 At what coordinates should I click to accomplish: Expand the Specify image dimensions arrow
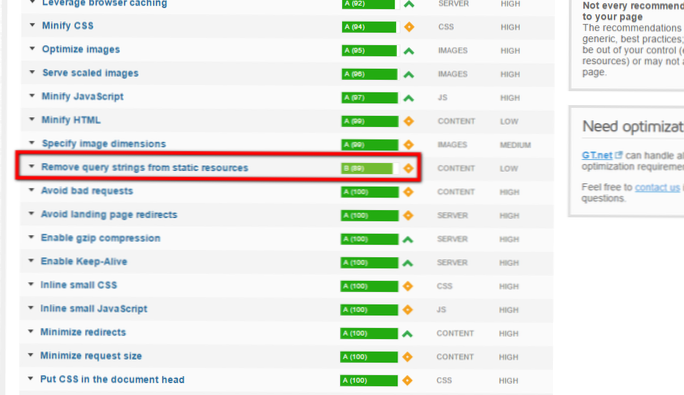coord(32,143)
